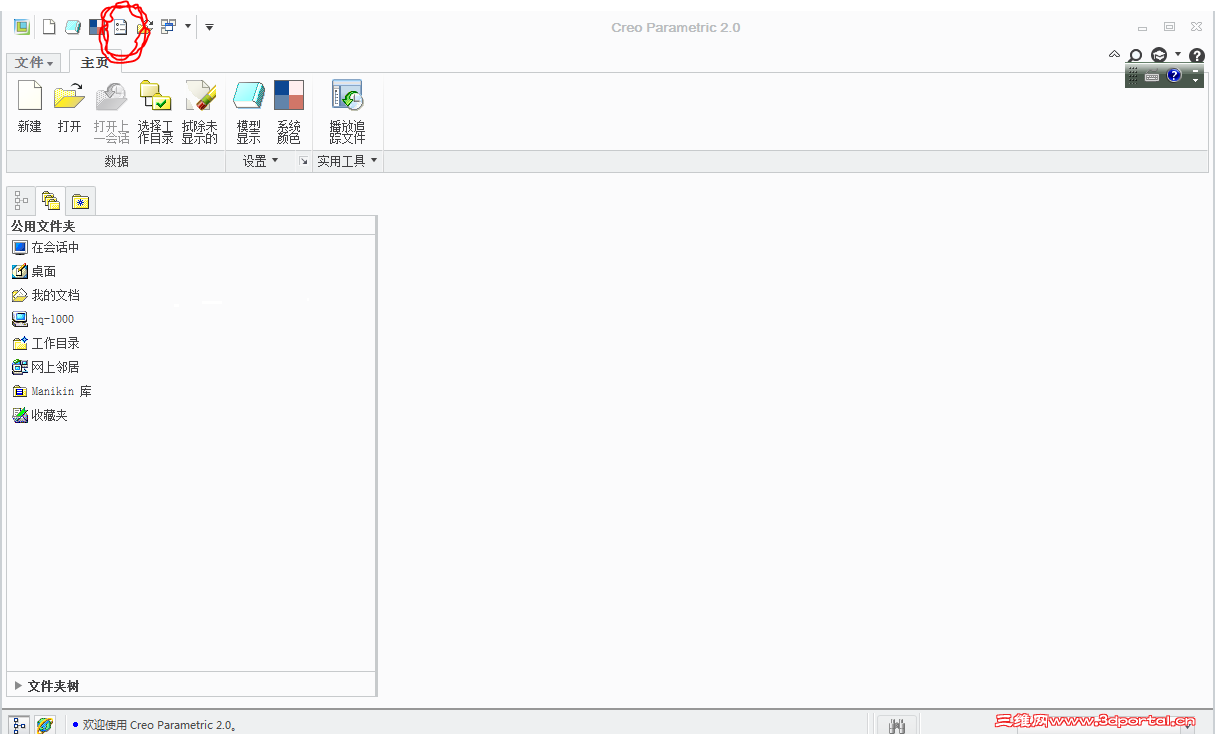Click quick-access model display icon

tap(73, 27)
